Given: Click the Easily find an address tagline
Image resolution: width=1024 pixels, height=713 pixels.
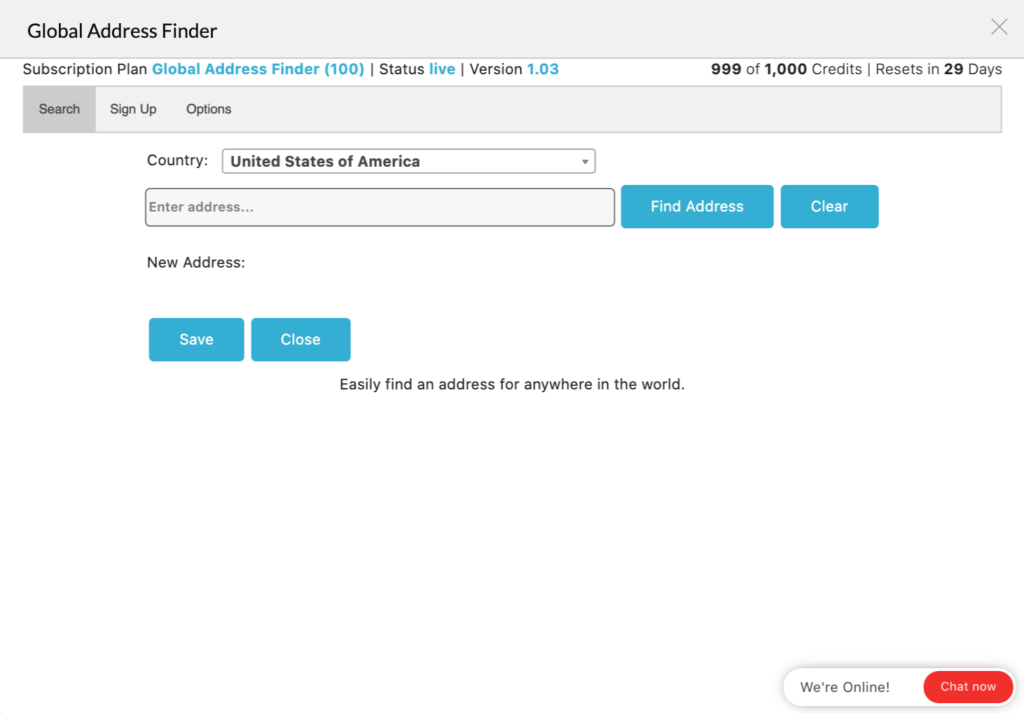Looking at the screenshot, I should [x=512, y=385].
